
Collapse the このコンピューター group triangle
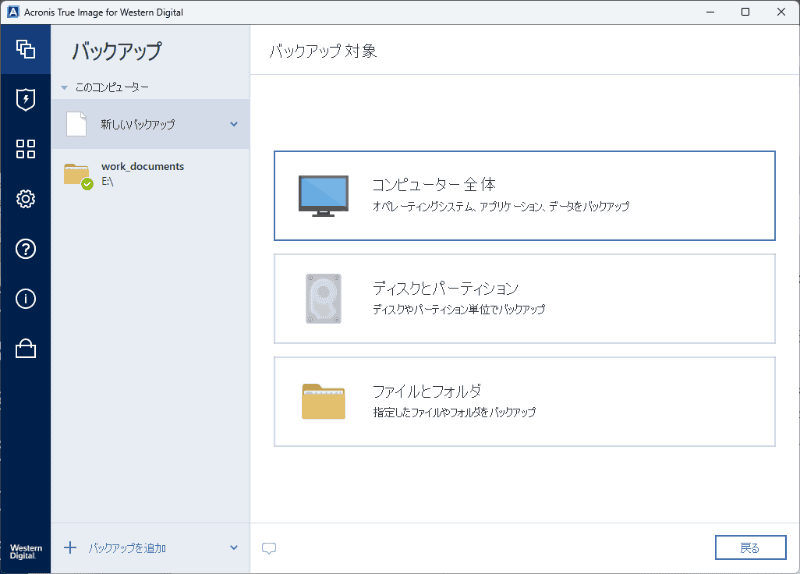[x=64, y=88]
